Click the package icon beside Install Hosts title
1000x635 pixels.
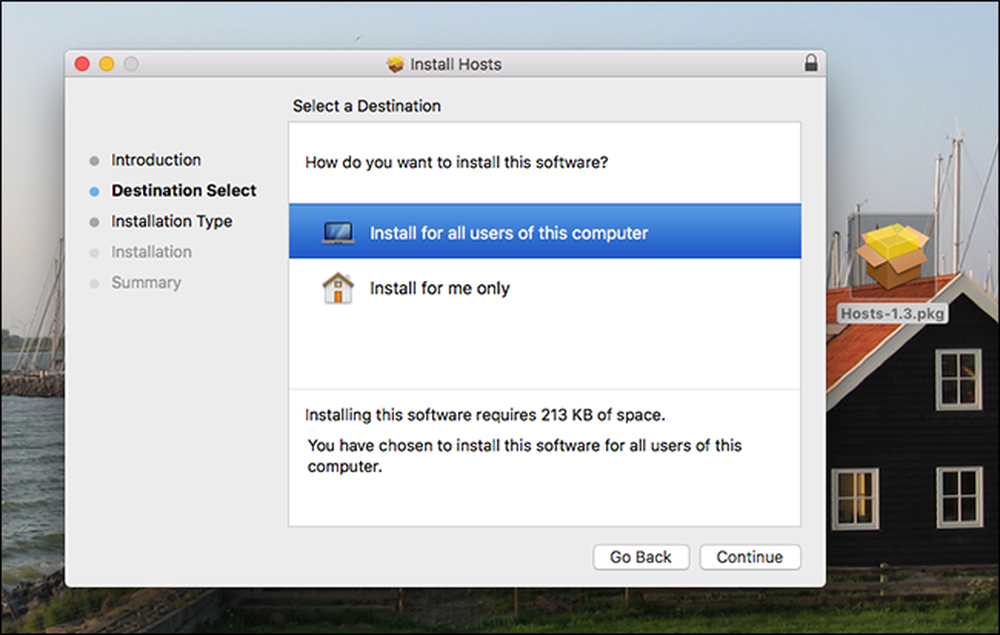(x=395, y=64)
